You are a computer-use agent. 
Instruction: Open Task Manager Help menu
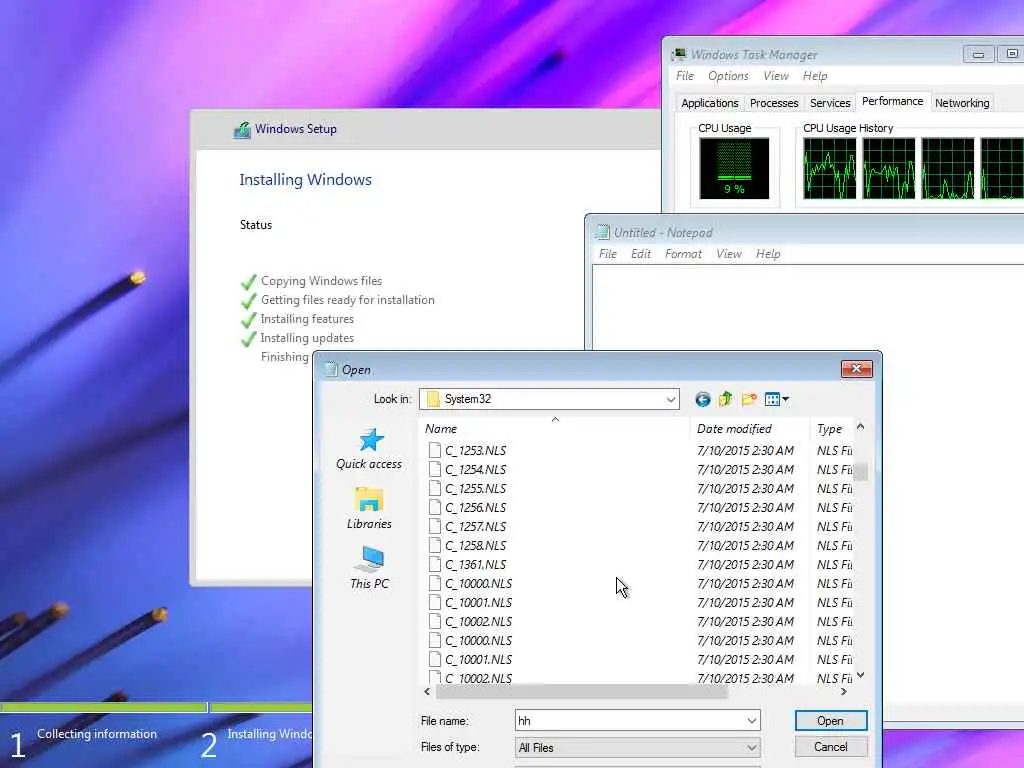click(815, 76)
